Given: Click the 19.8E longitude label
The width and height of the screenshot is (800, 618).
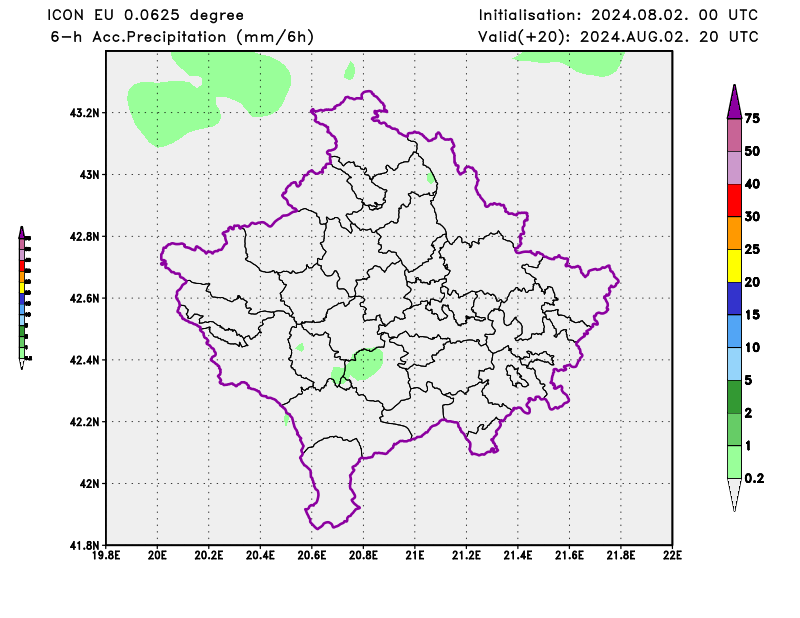Looking at the screenshot, I should 106,555.
